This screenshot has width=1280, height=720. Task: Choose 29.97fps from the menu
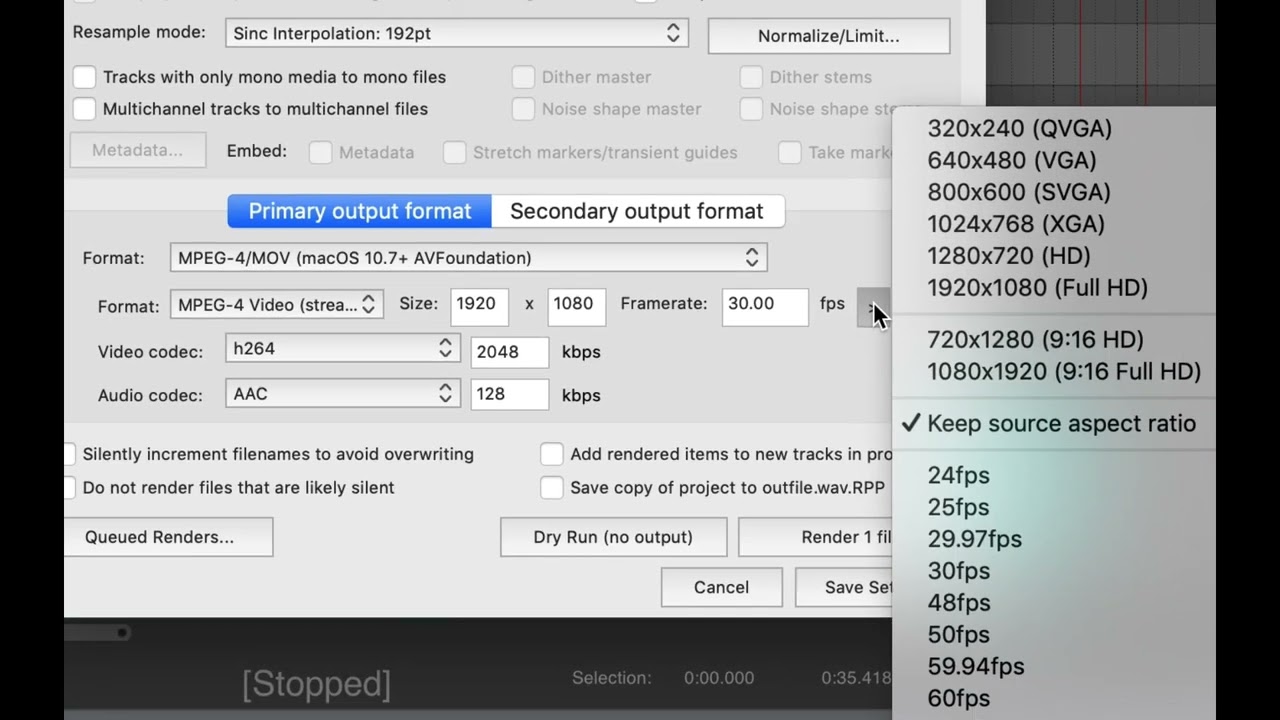point(1054,539)
